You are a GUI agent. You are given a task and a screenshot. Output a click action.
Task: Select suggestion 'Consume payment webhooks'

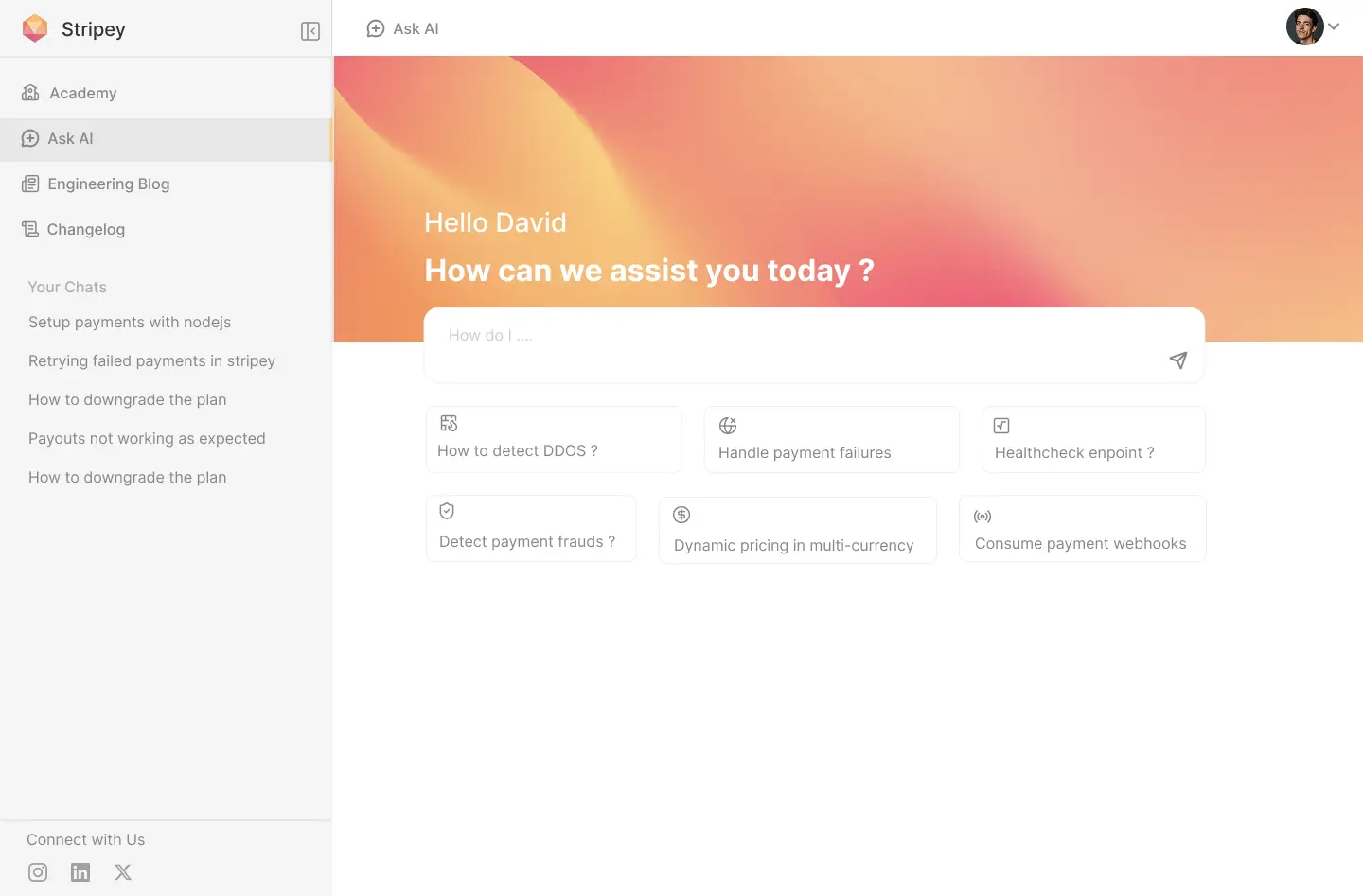1083,528
